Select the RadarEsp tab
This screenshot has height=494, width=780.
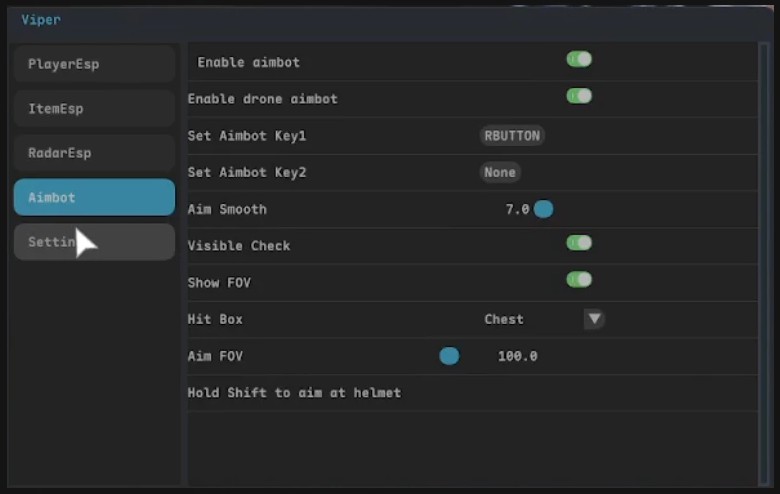point(94,153)
